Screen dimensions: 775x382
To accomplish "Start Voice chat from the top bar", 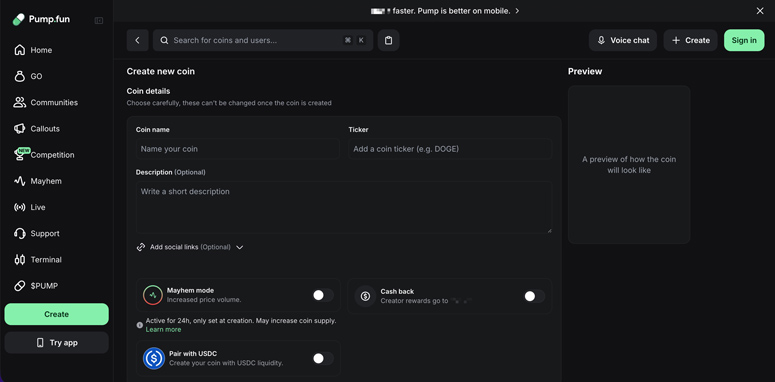I will (623, 41).
